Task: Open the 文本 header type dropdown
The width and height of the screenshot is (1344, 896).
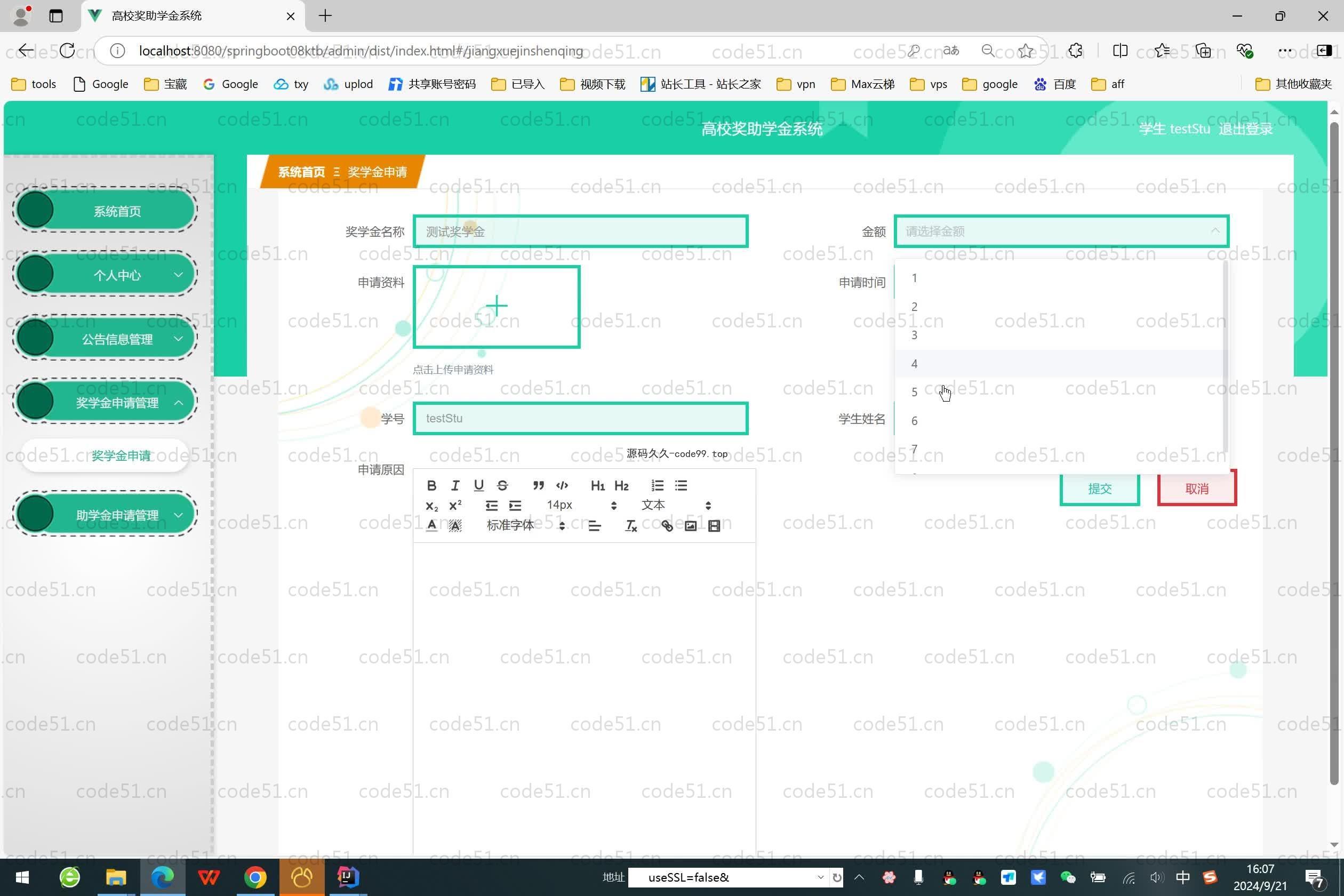Action: point(676,506)
